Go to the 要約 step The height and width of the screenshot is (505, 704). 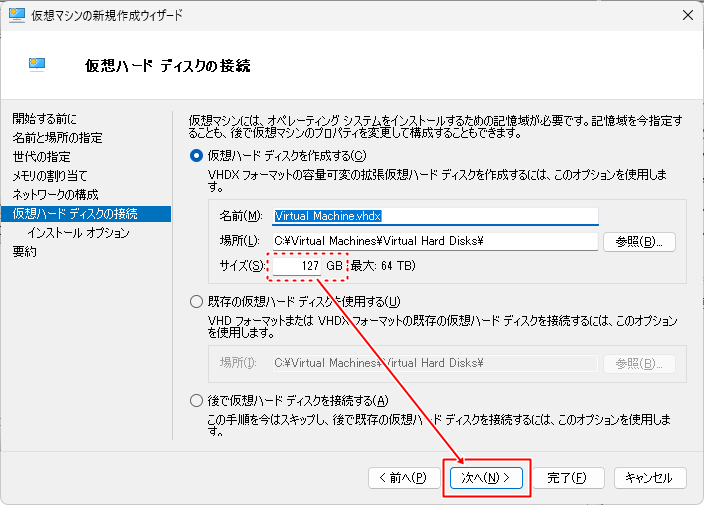pos(24,252)
